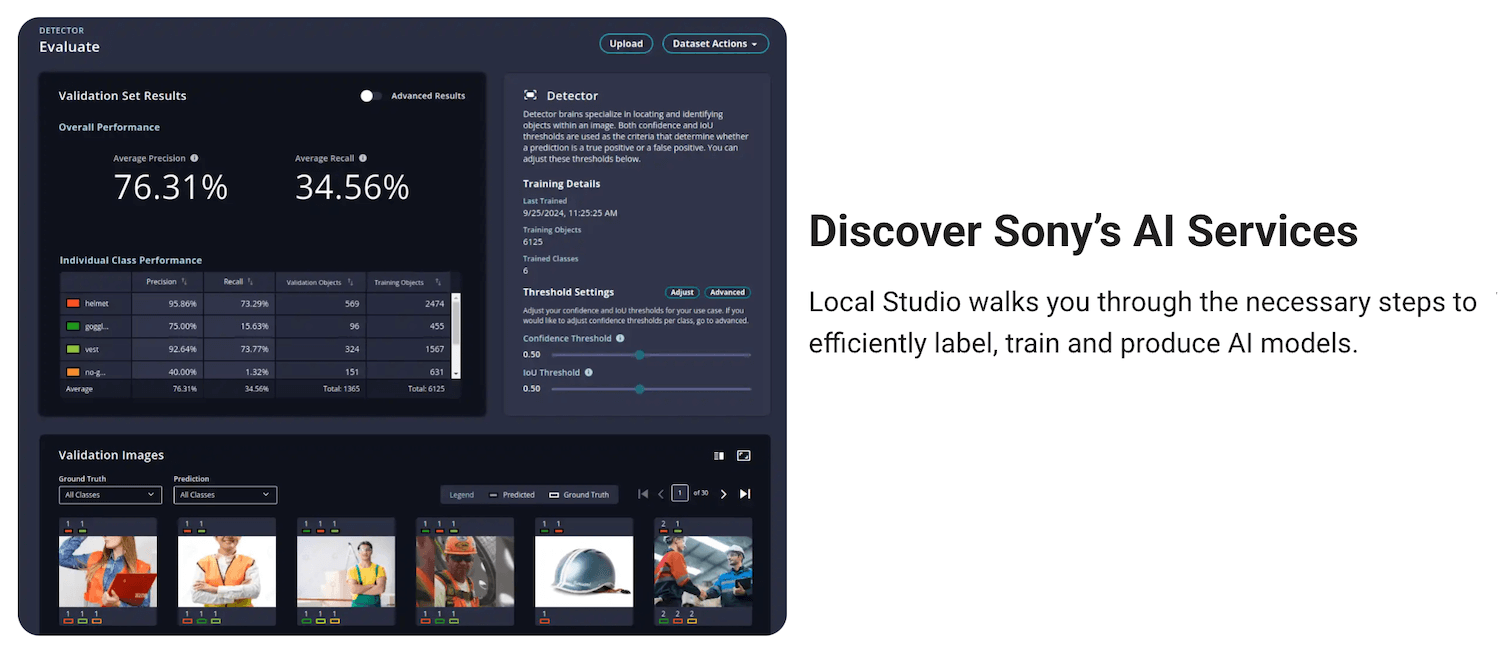Jump to first validation images page
Screen dimensions: 1500x658
click(643, 494)
